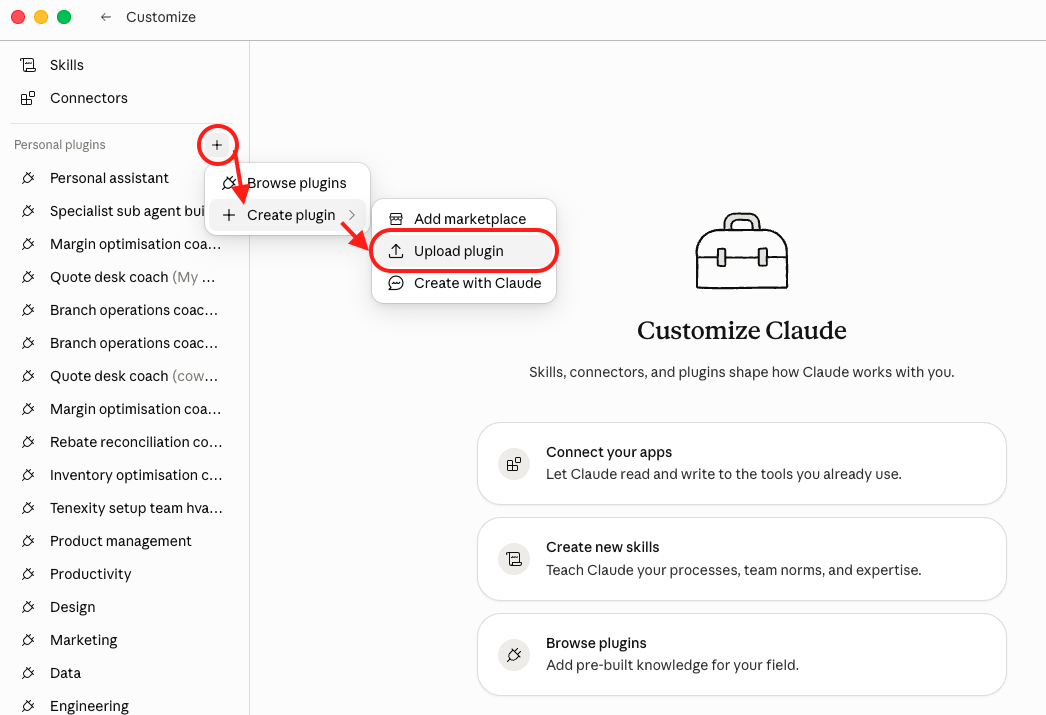Click the plug icon beside Personal assistant

point(28,178)
